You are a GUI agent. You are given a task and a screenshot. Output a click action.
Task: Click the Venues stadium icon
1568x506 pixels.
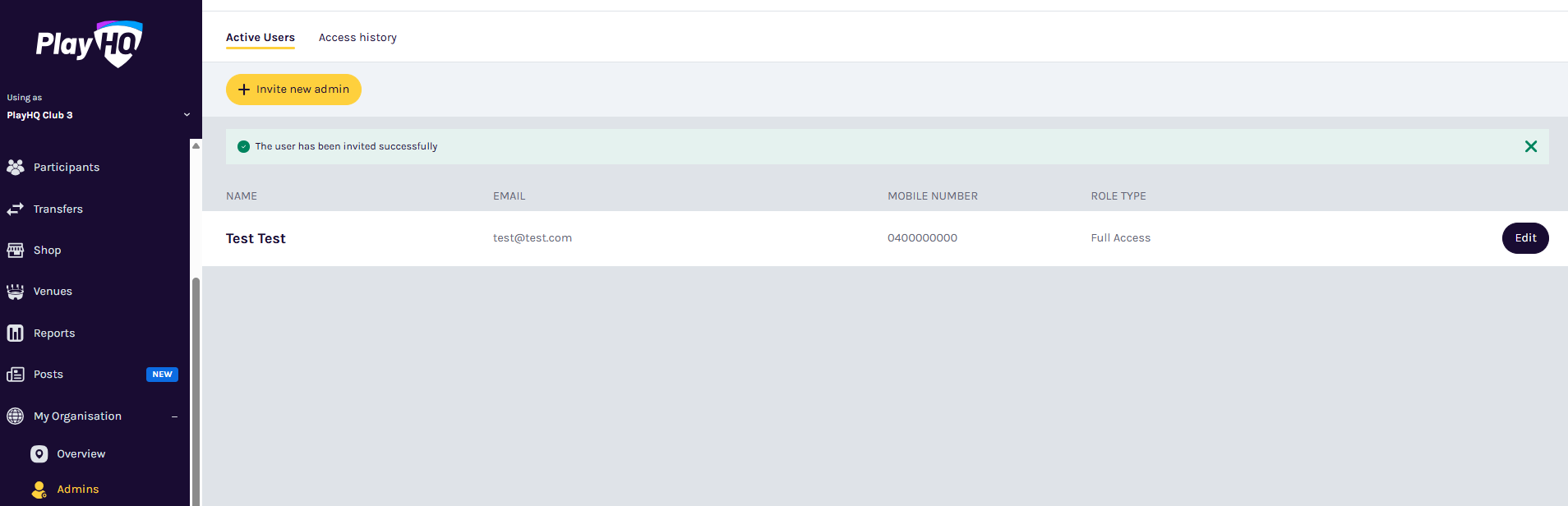pyautogui.click(x=15, y=292)
